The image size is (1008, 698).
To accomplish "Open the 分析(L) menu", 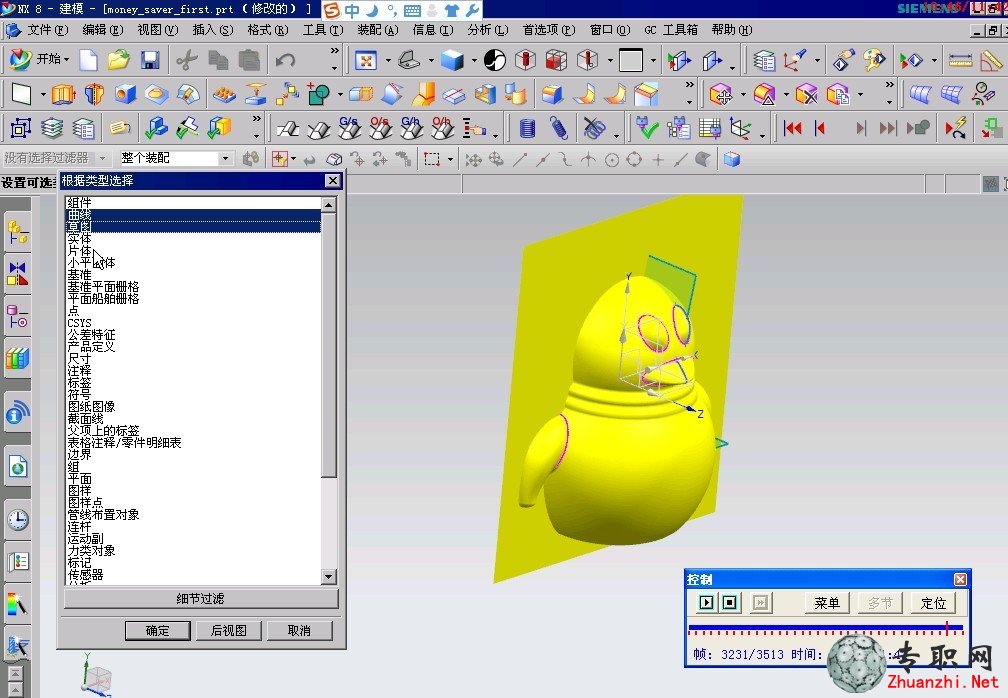I will pyautogui.click(x=488, y=30).
